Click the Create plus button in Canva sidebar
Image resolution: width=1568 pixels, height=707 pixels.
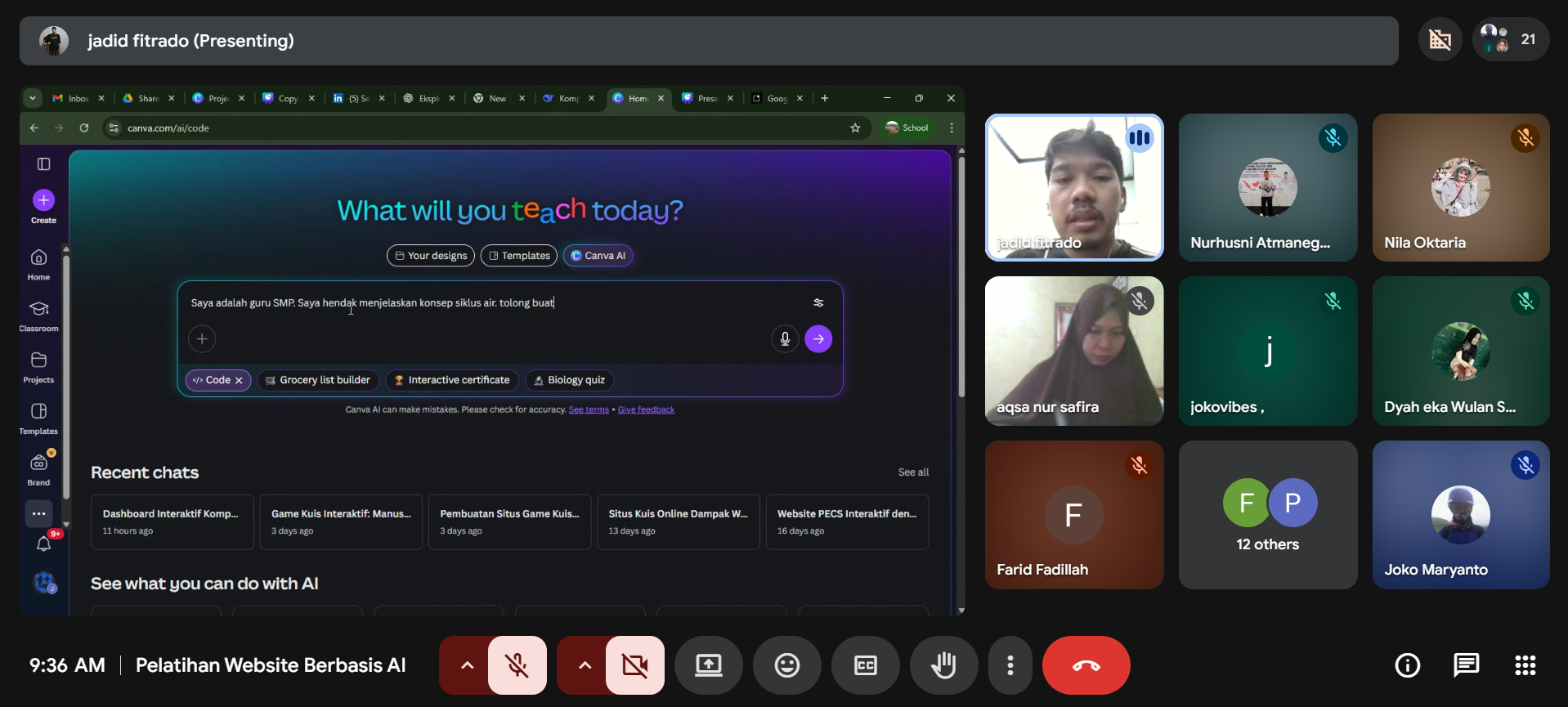coord(44,200)
